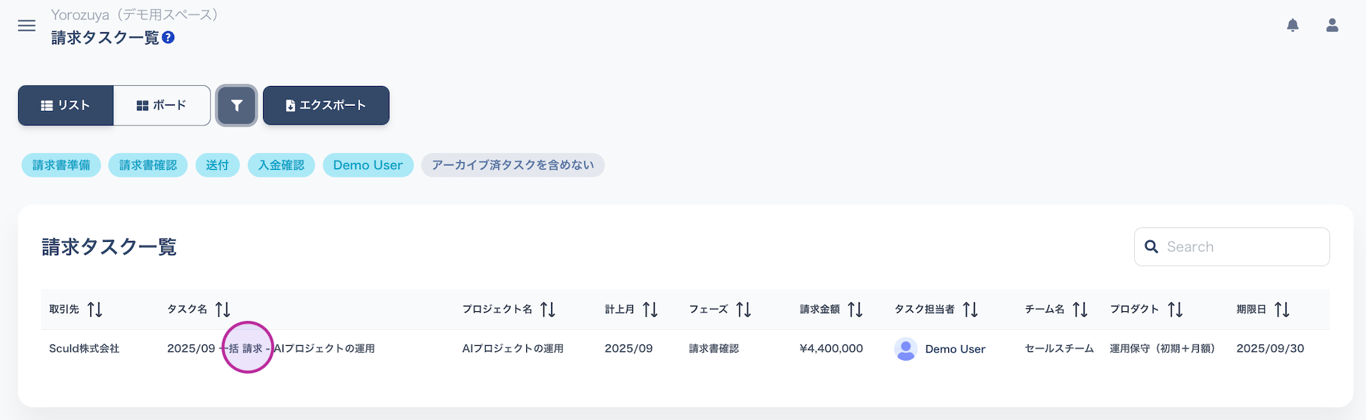Sort by タスク名 column arrows

click(223, 310)
